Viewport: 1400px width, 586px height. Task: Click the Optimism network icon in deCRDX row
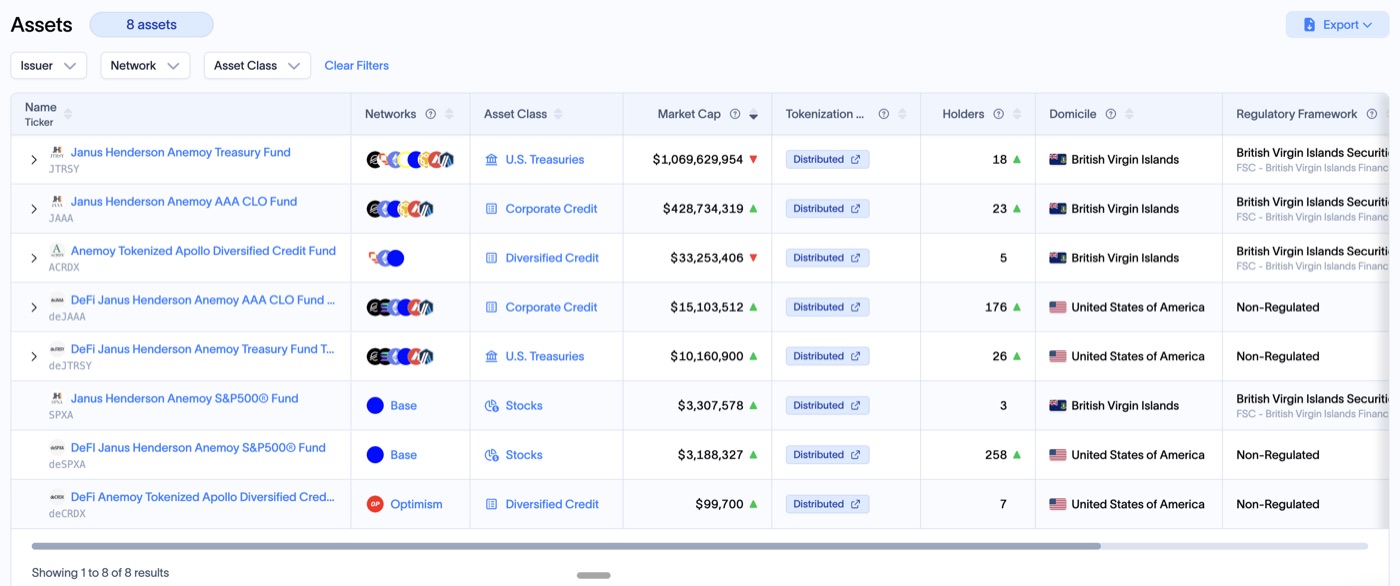(375, 504)
